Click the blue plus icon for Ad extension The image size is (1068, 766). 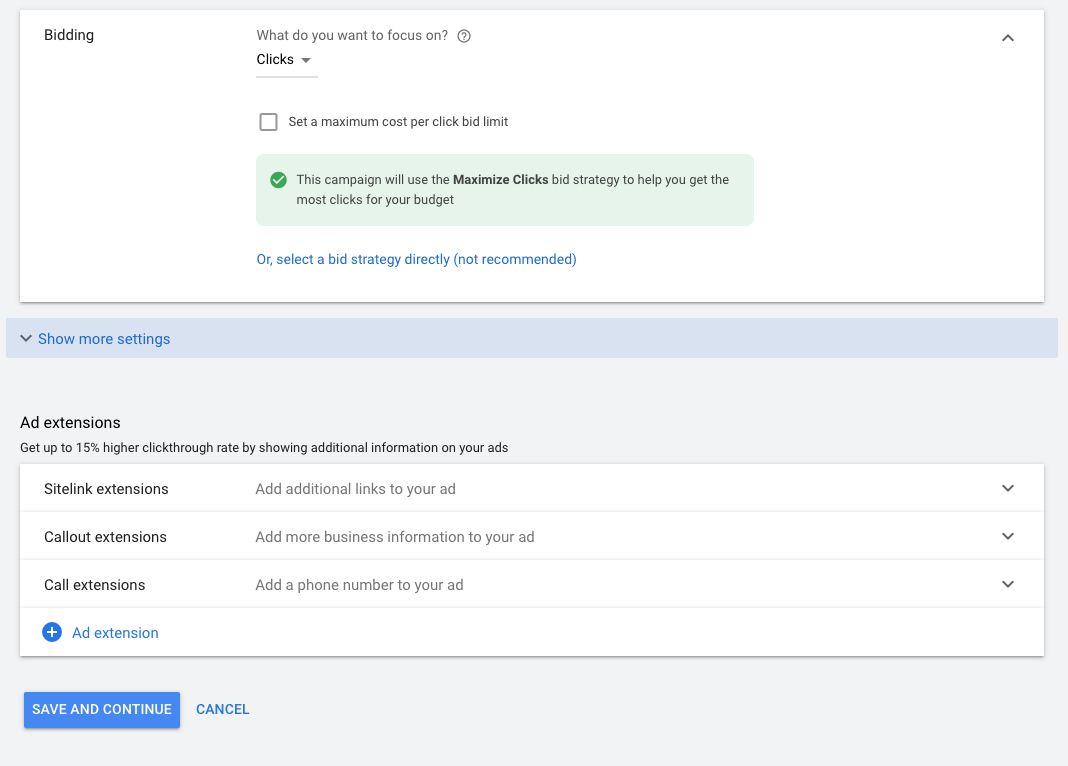coord(52,632)
